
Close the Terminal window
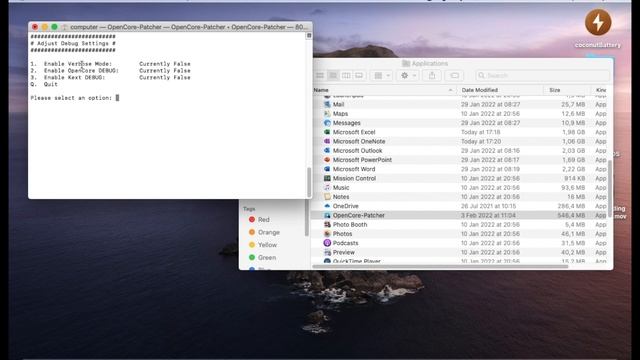coord(35,27)
